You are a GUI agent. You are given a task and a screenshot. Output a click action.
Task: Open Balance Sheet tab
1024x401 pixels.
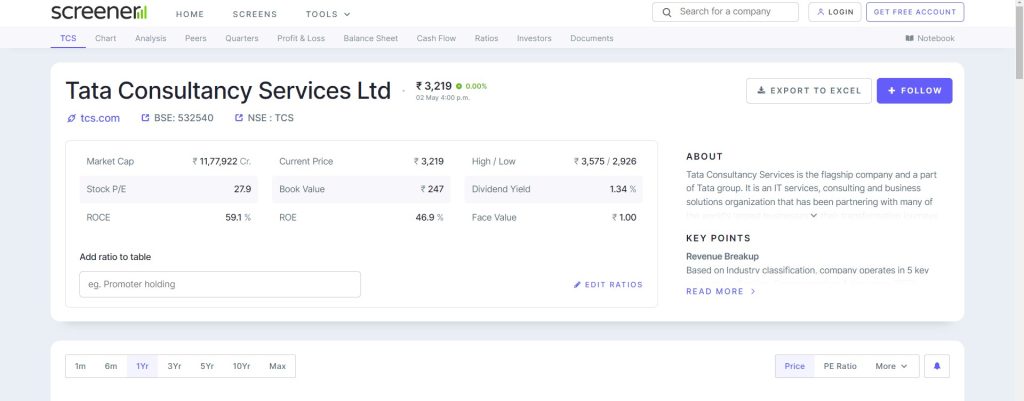(x=370, y=39)
